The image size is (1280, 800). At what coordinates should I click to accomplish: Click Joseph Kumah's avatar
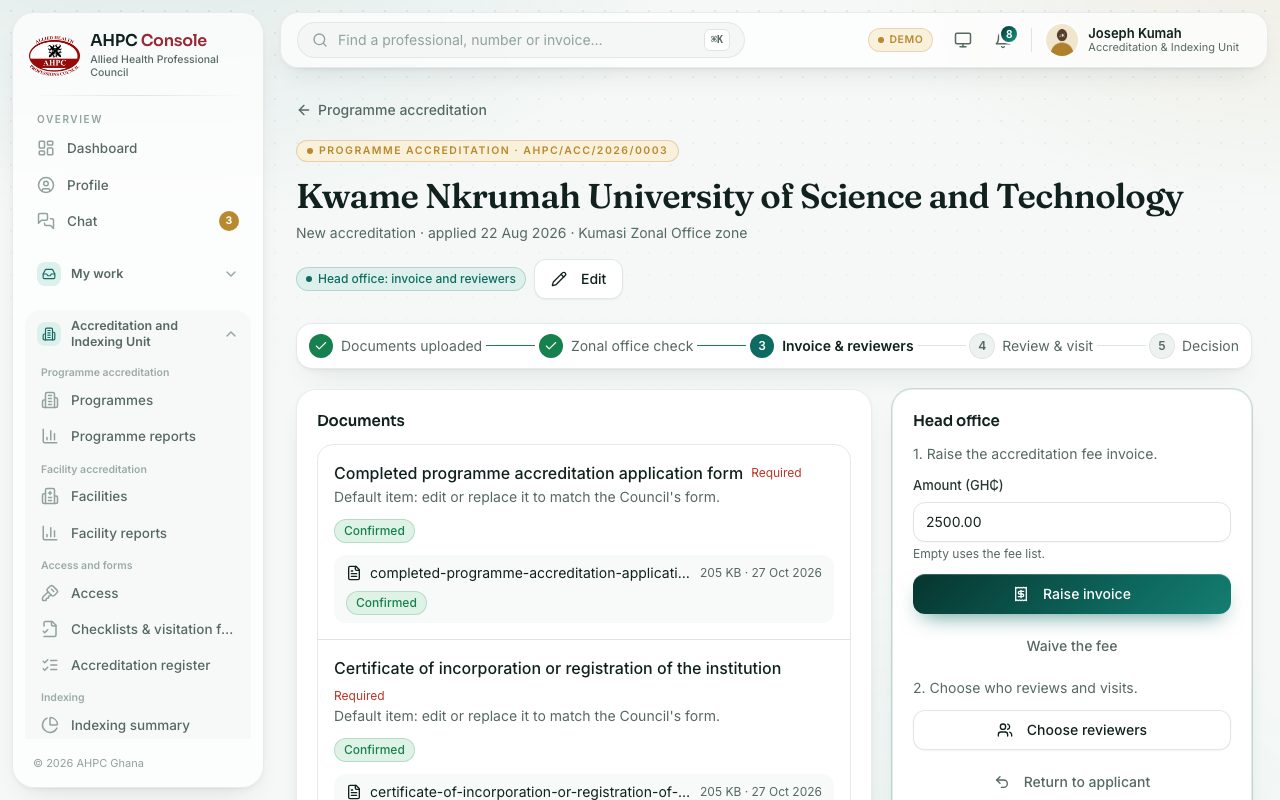pyautogui.click(x=1062, y=40)
